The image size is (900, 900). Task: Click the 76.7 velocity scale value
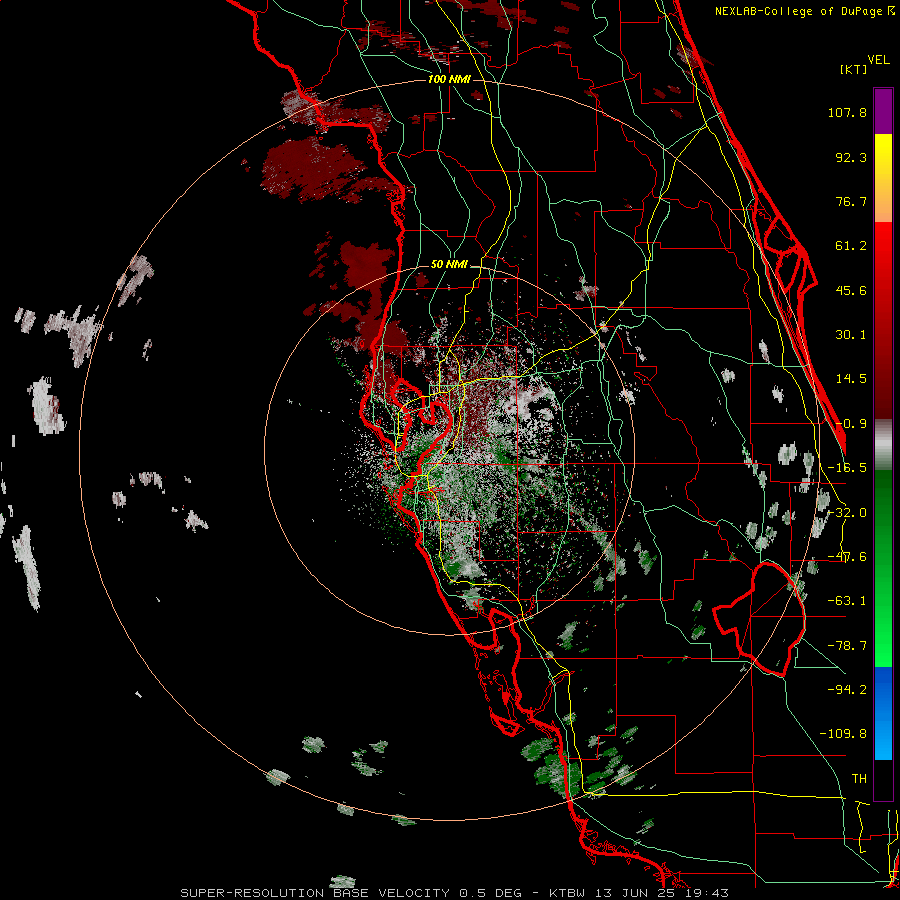(851, 201)
